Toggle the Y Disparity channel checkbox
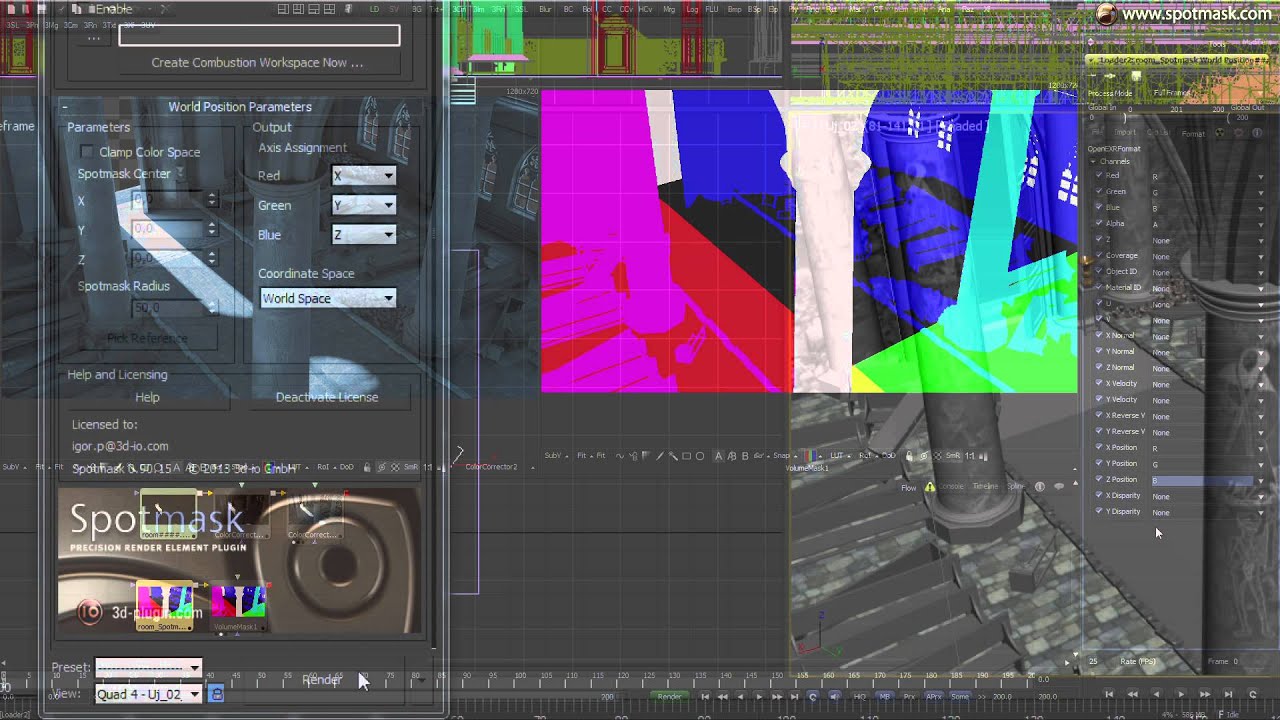 coord(1099,512)
